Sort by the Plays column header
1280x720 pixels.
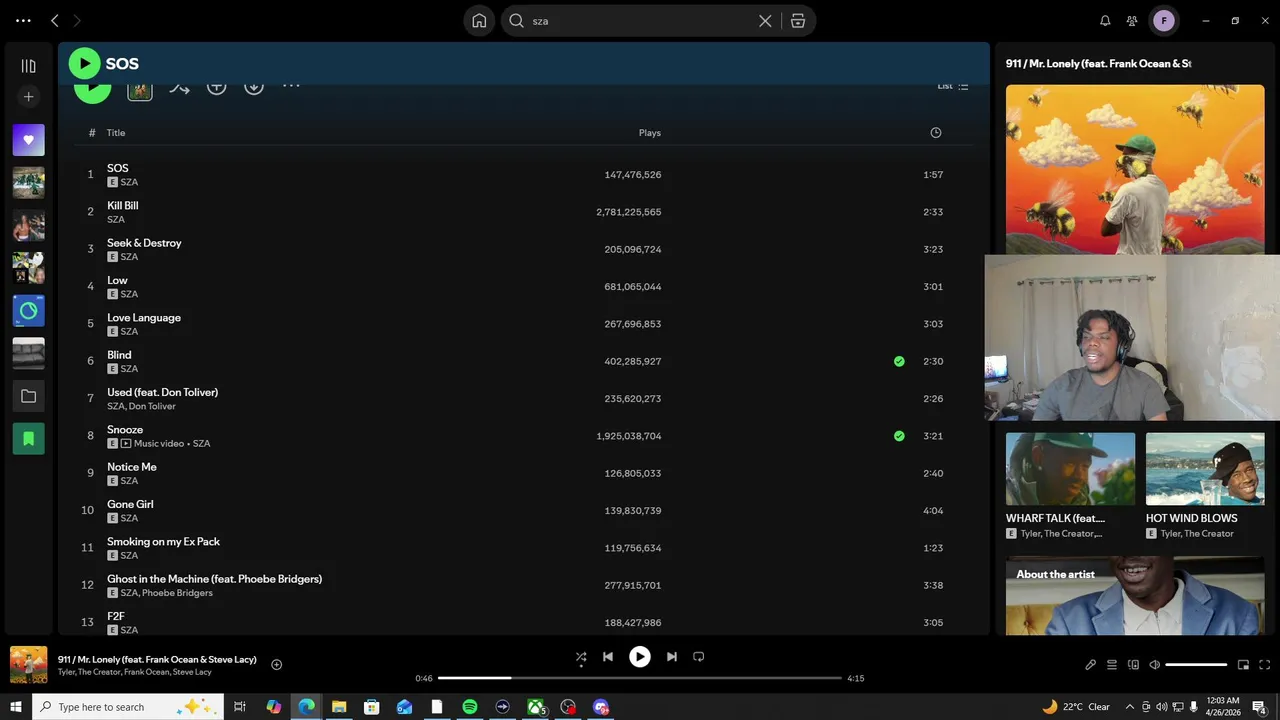pos(650,133)
